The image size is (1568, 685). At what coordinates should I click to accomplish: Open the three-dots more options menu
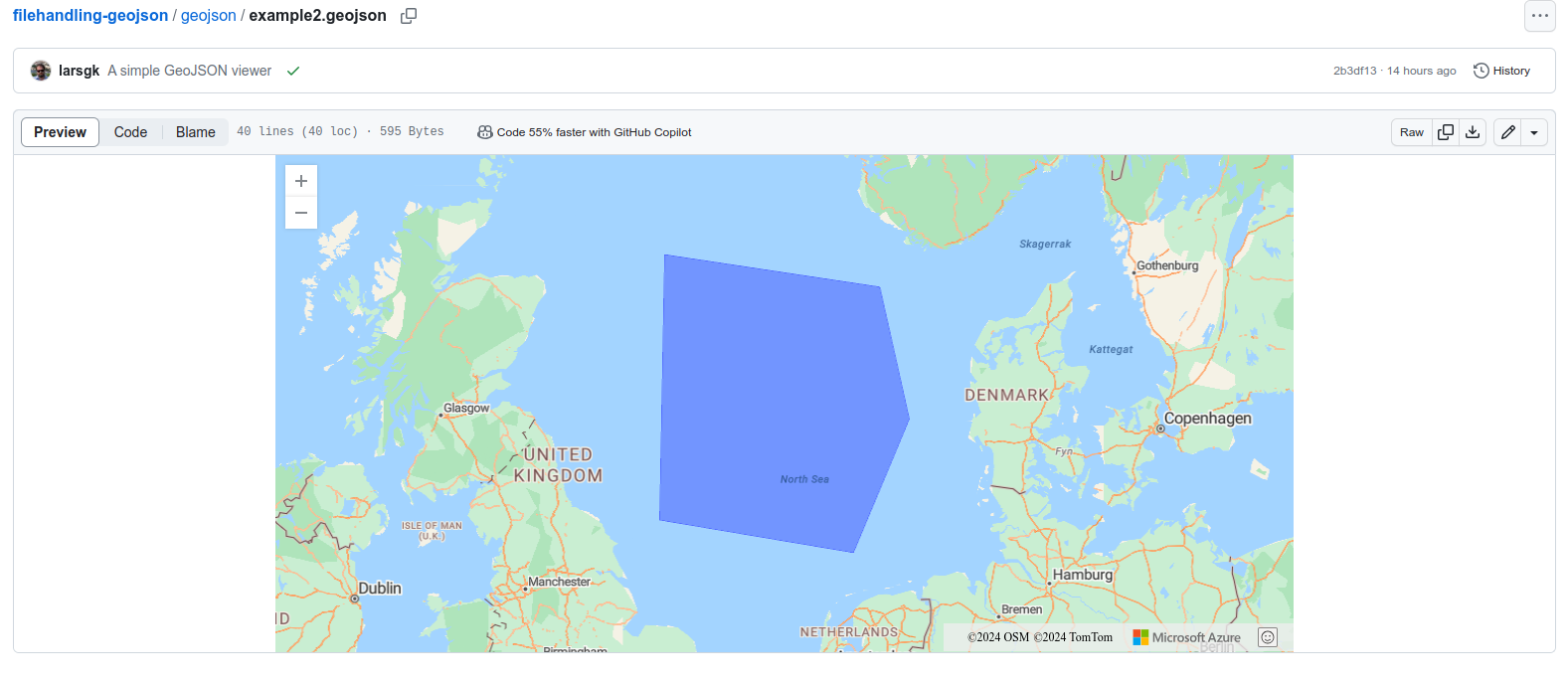click(x=1540, y=16)
